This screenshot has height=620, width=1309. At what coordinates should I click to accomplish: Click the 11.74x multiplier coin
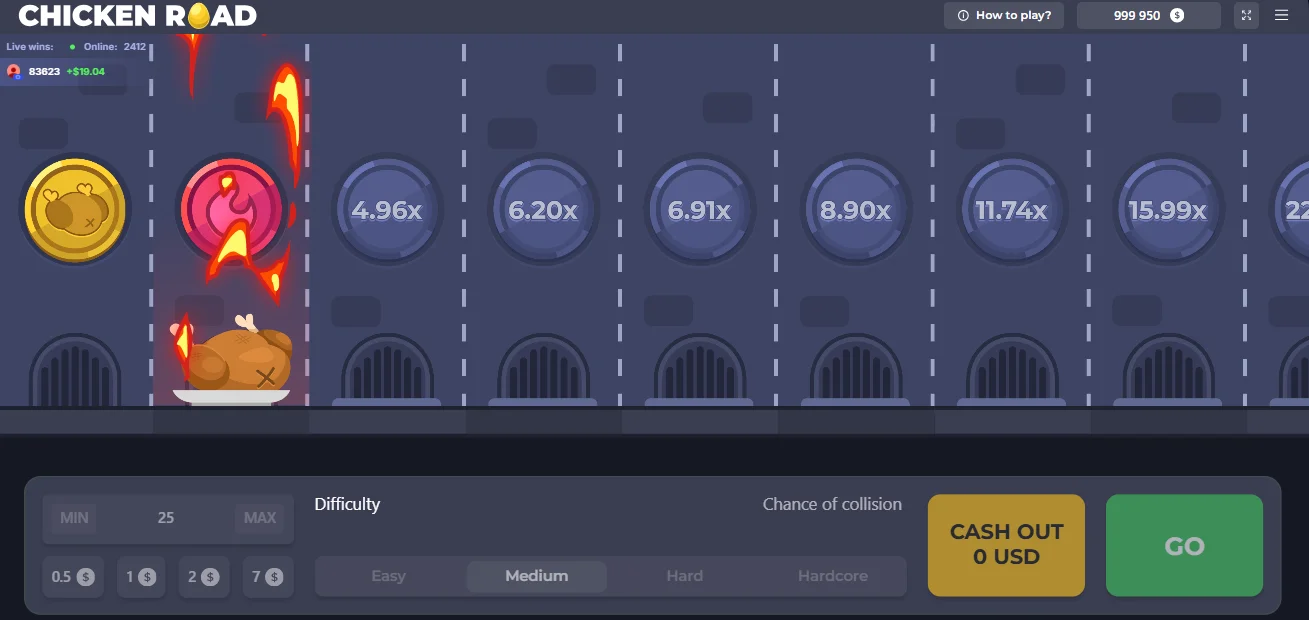[x=1011, y=210]
